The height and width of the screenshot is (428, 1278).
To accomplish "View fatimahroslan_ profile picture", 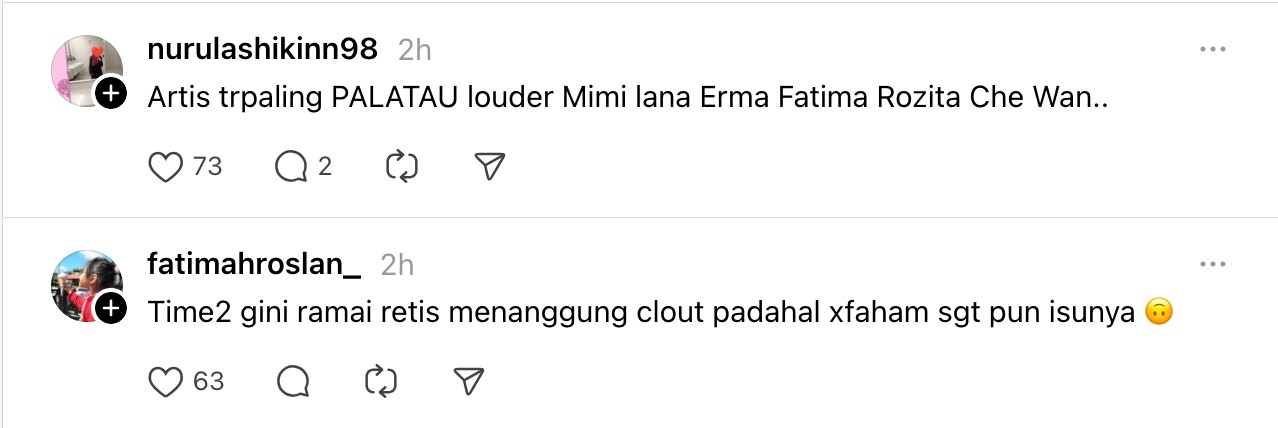I will tap(84, 283).
